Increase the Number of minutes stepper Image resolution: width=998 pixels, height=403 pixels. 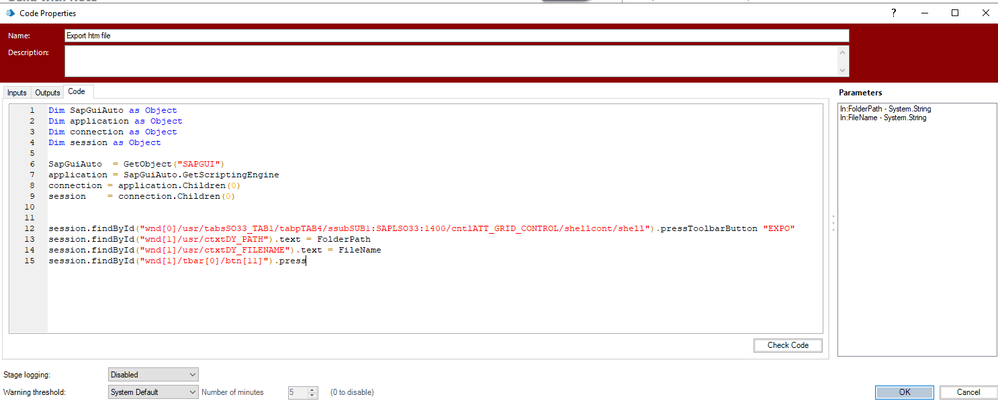click(313, 389)
